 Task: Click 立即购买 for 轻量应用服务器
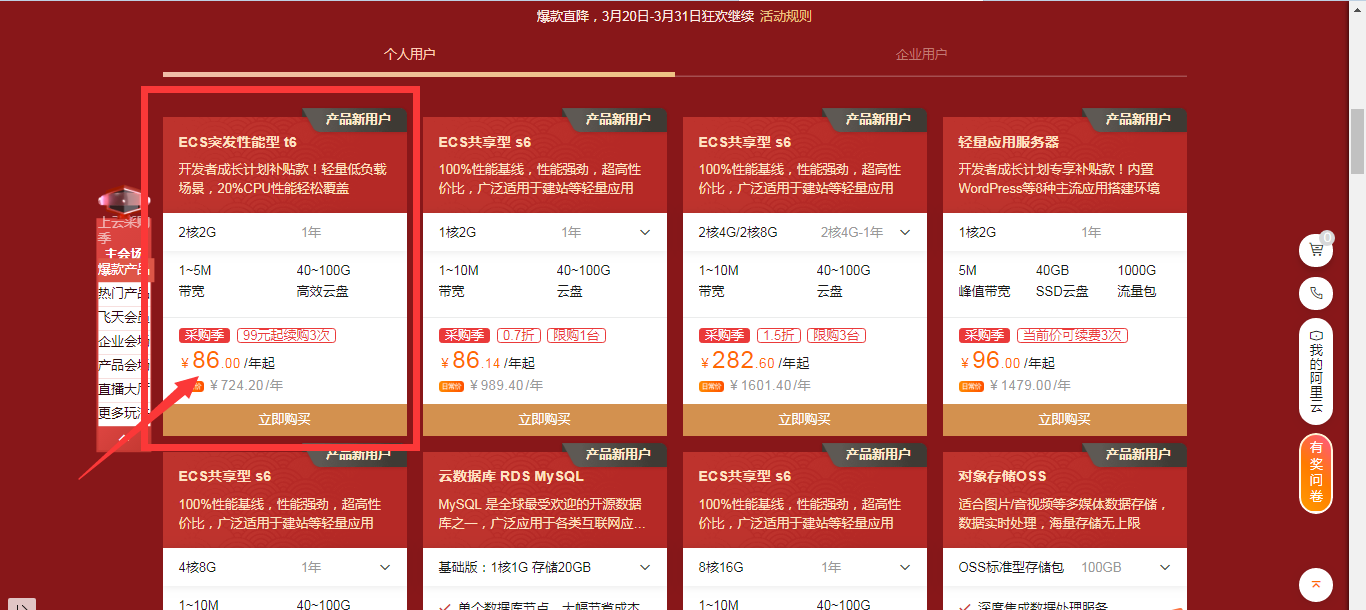click(1065, 420)
